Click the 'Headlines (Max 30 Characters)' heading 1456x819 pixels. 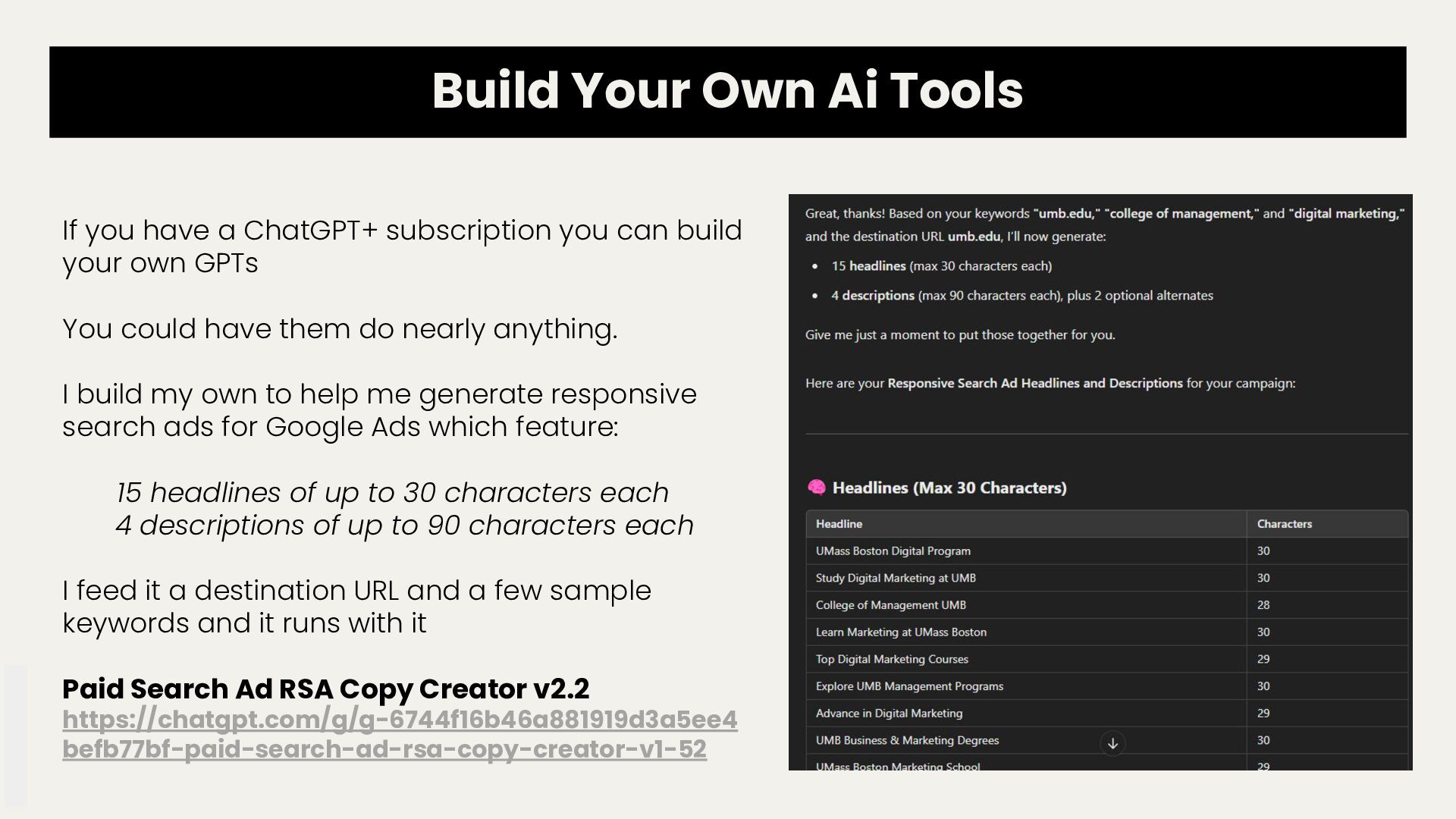coord(949,488)
